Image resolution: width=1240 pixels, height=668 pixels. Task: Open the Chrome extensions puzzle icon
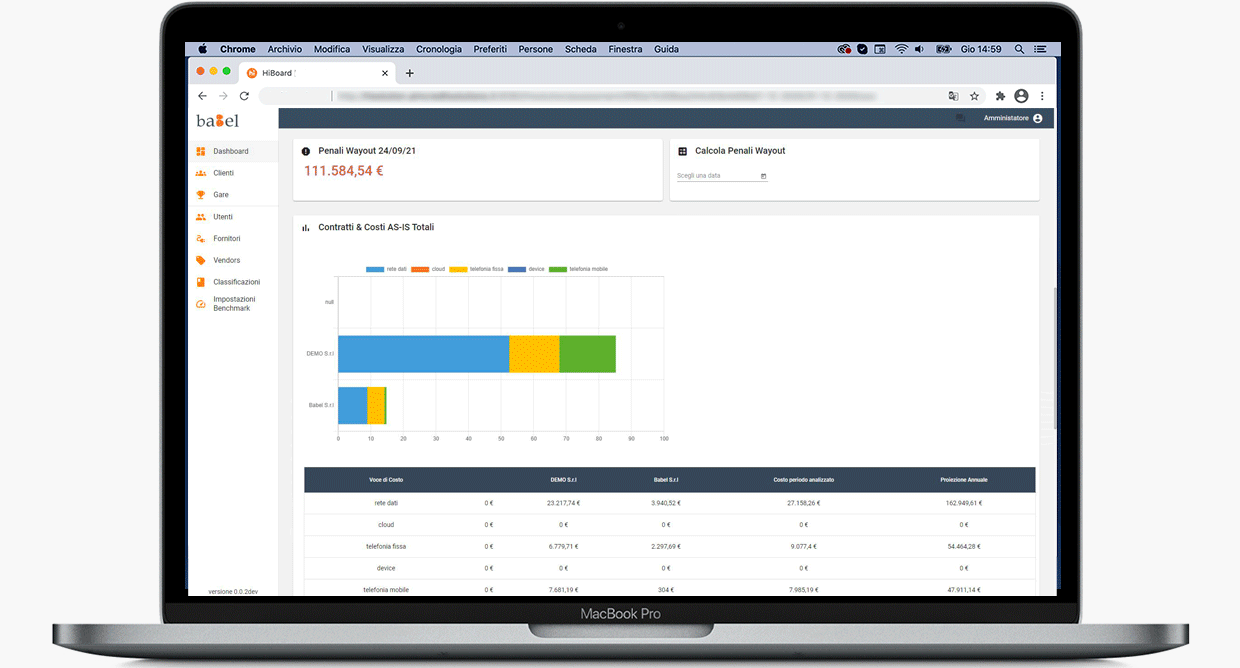point(1000,96)
